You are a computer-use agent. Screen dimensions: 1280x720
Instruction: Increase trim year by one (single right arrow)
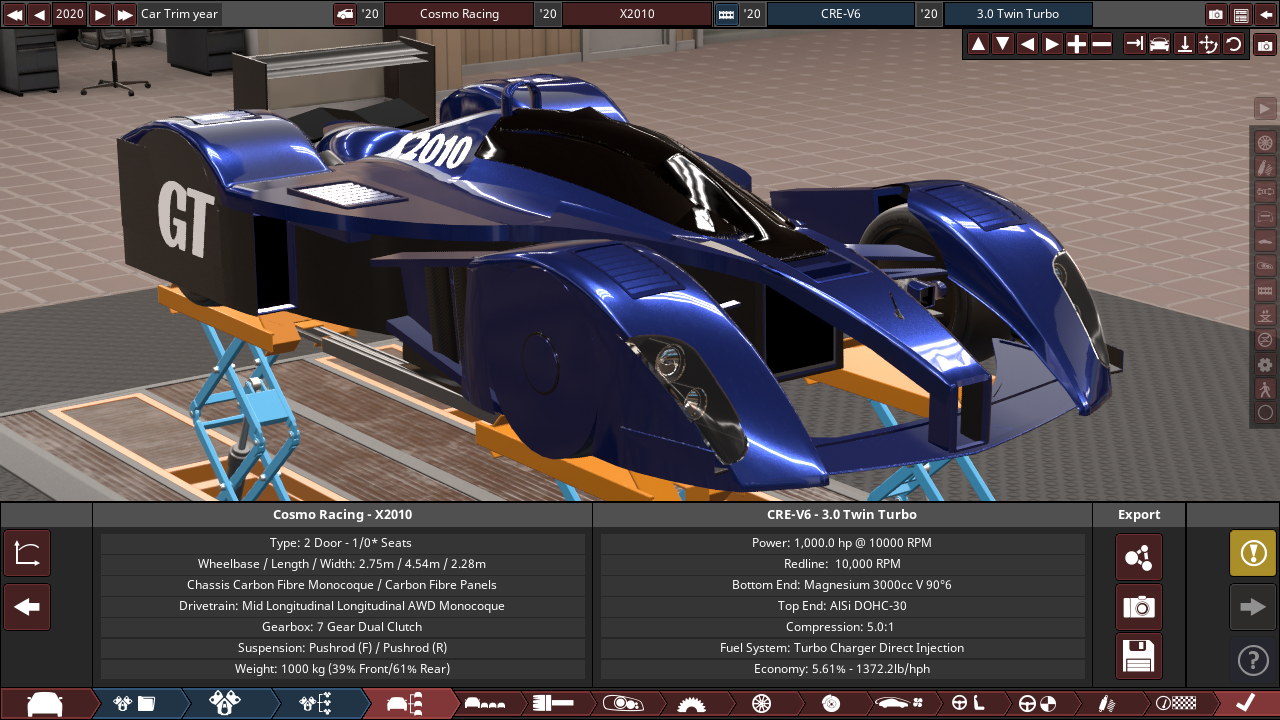coord(100,14)
